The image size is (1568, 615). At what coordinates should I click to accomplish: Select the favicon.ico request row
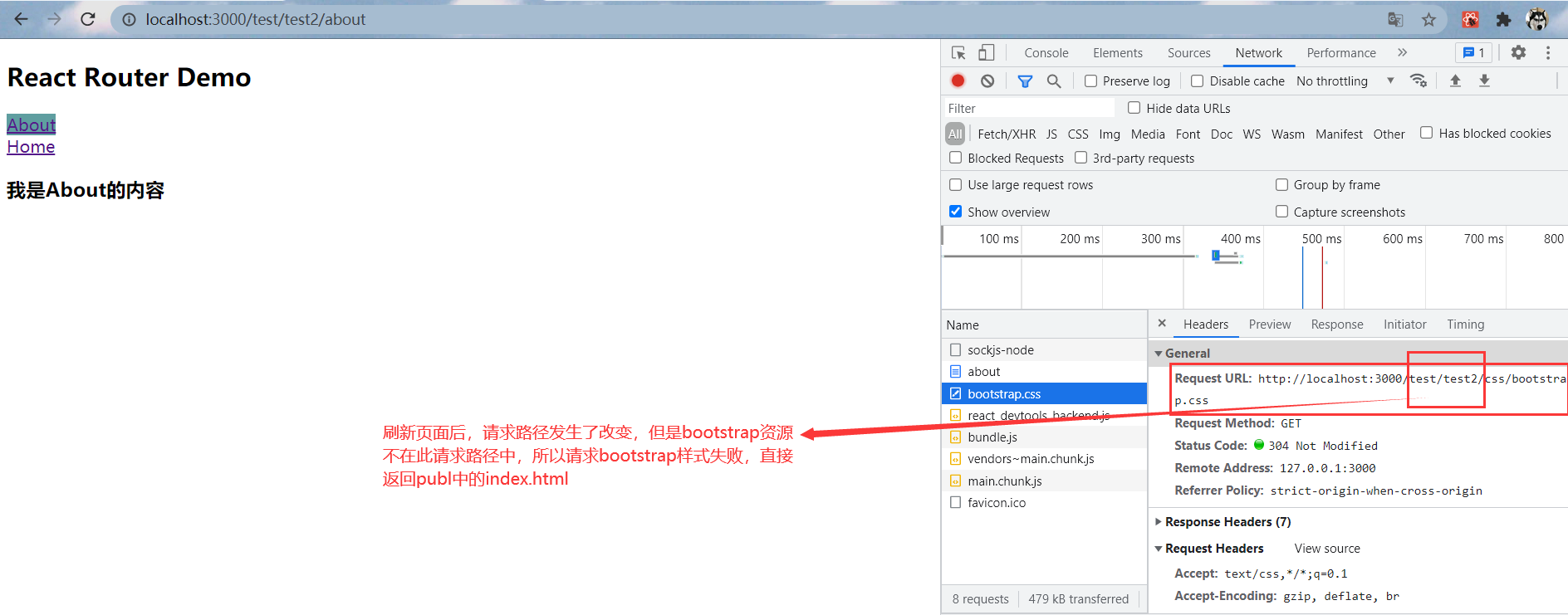[x=1045, y=503]
